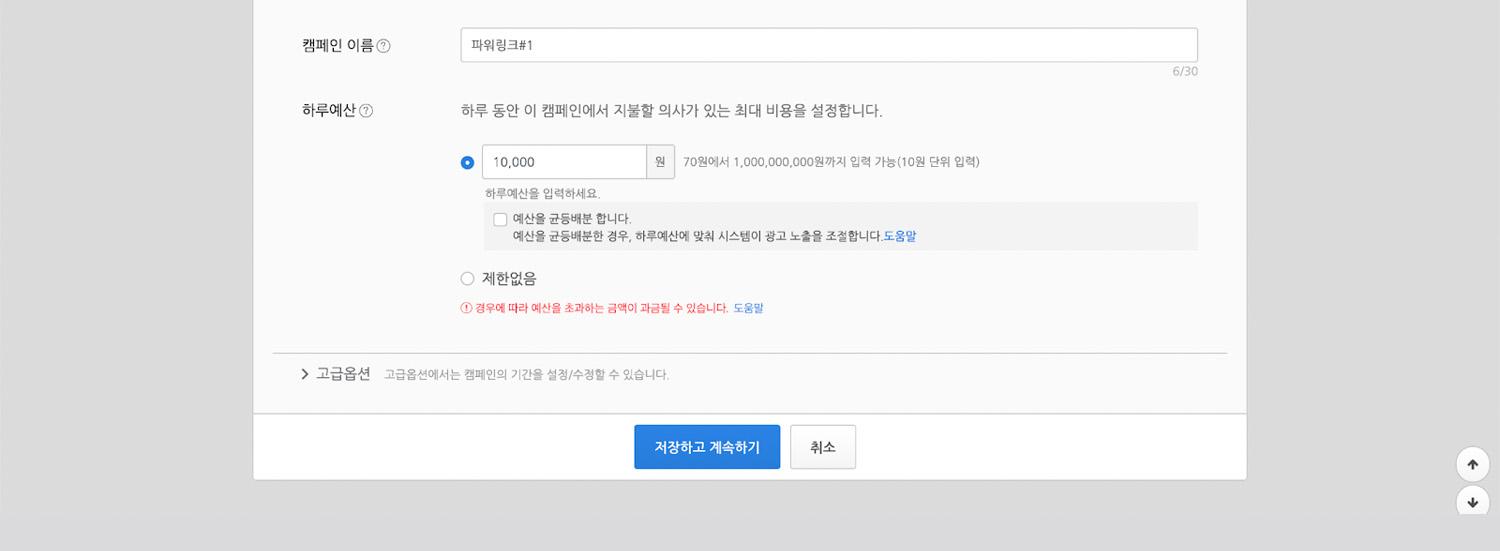Click the 예산을 균등배분 합니다 label text

pos(572,218)
